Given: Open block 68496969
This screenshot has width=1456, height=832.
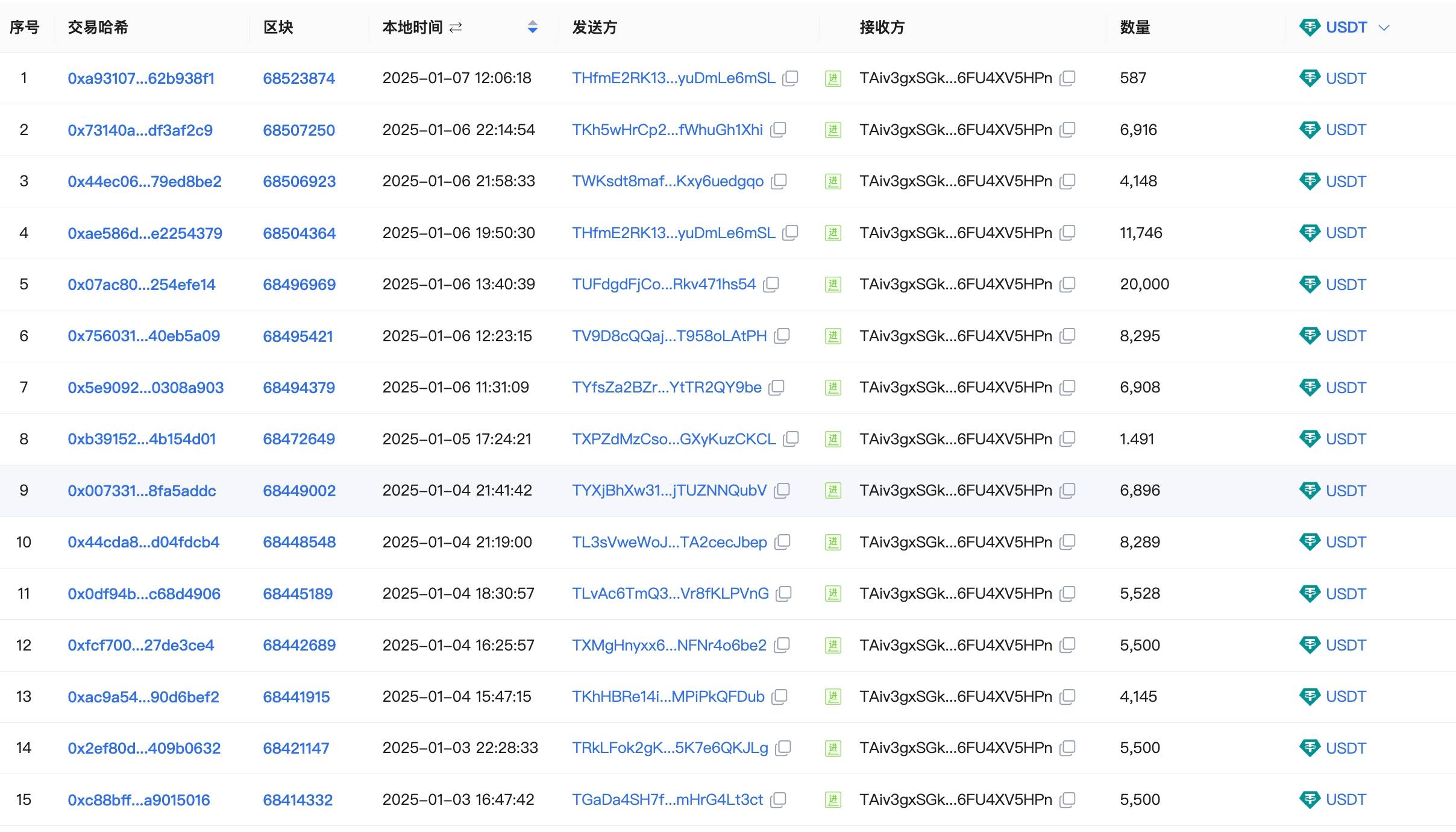Looking at the screenshot, I should click(300, 284).
